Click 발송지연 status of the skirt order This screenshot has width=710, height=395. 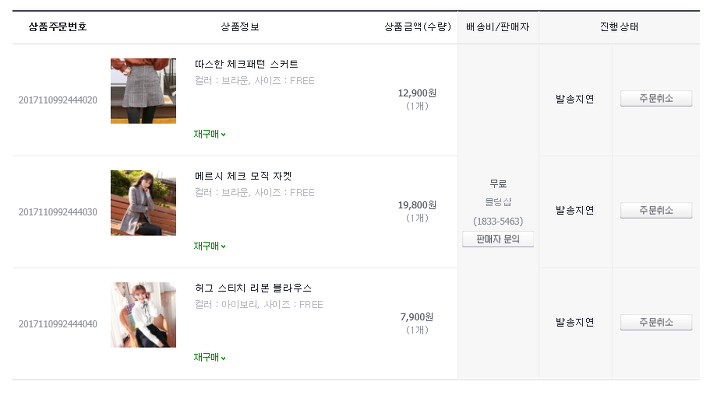[x=575, y=99]
